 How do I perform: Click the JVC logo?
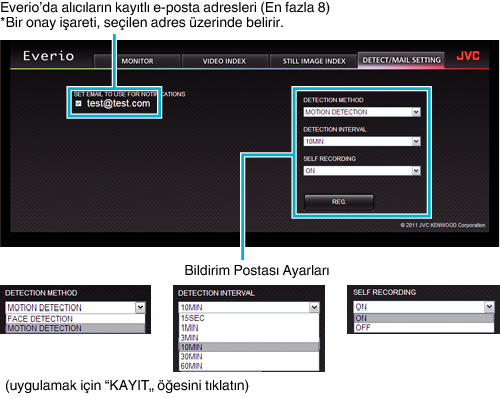pos(468,56)
